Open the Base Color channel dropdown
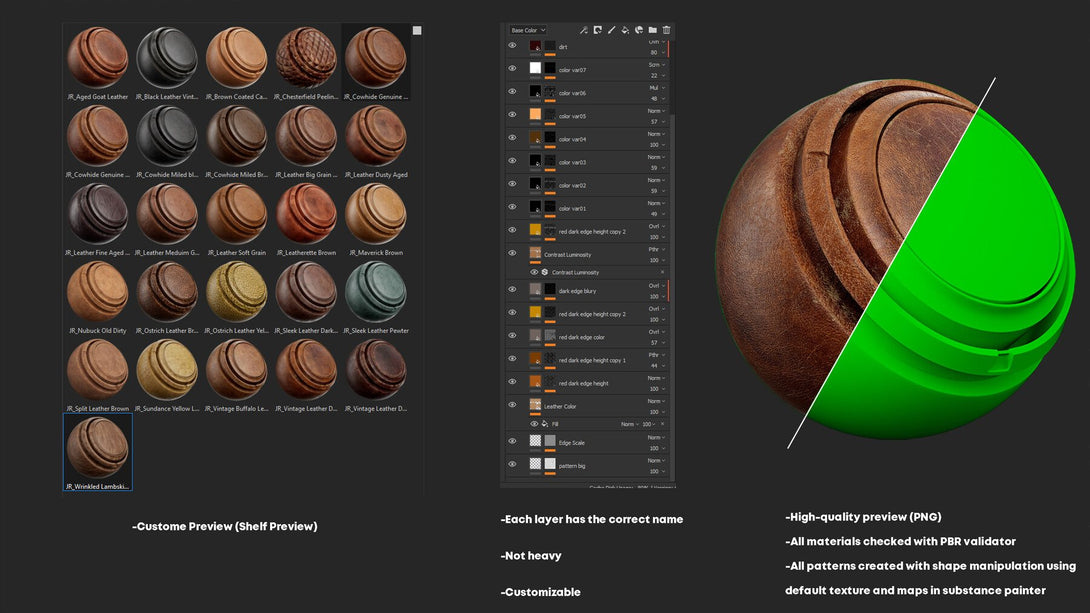 coord(528,30)
